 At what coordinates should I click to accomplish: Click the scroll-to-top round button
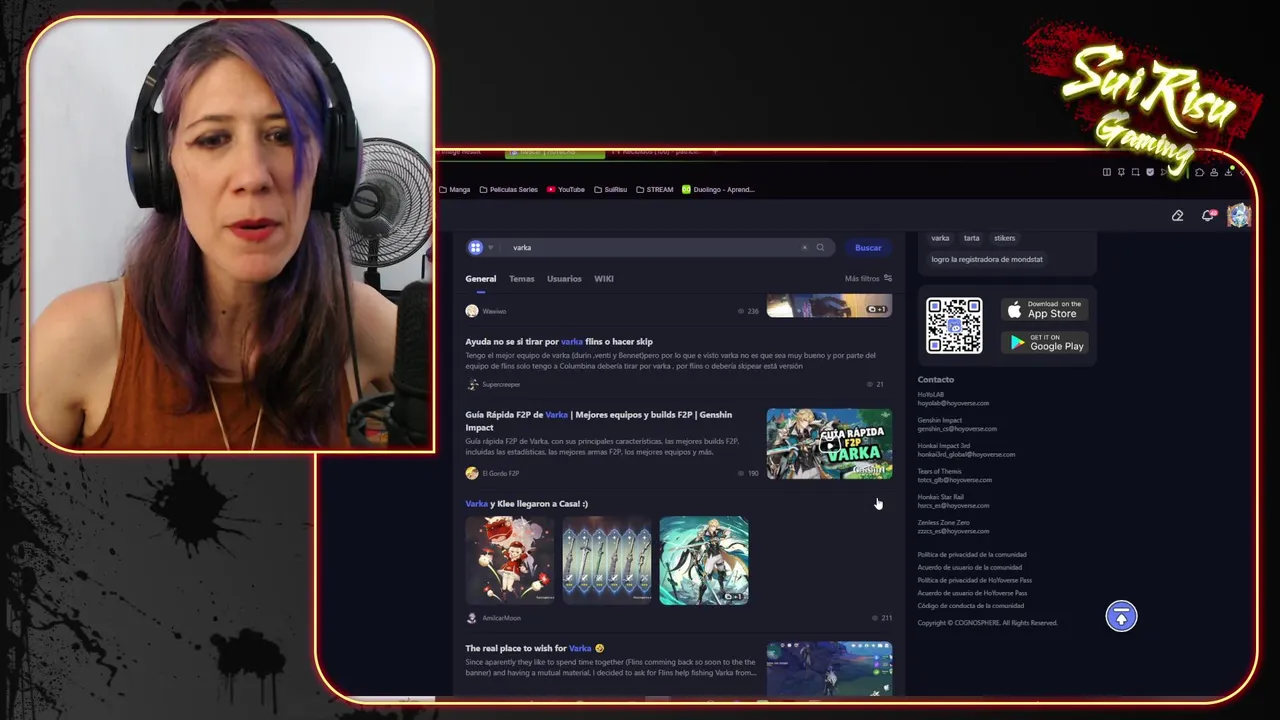coord(1121,617)
